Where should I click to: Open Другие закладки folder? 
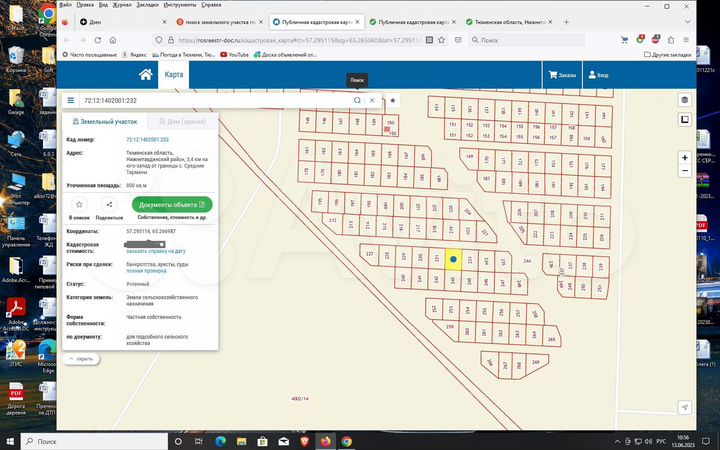[667, 55]
